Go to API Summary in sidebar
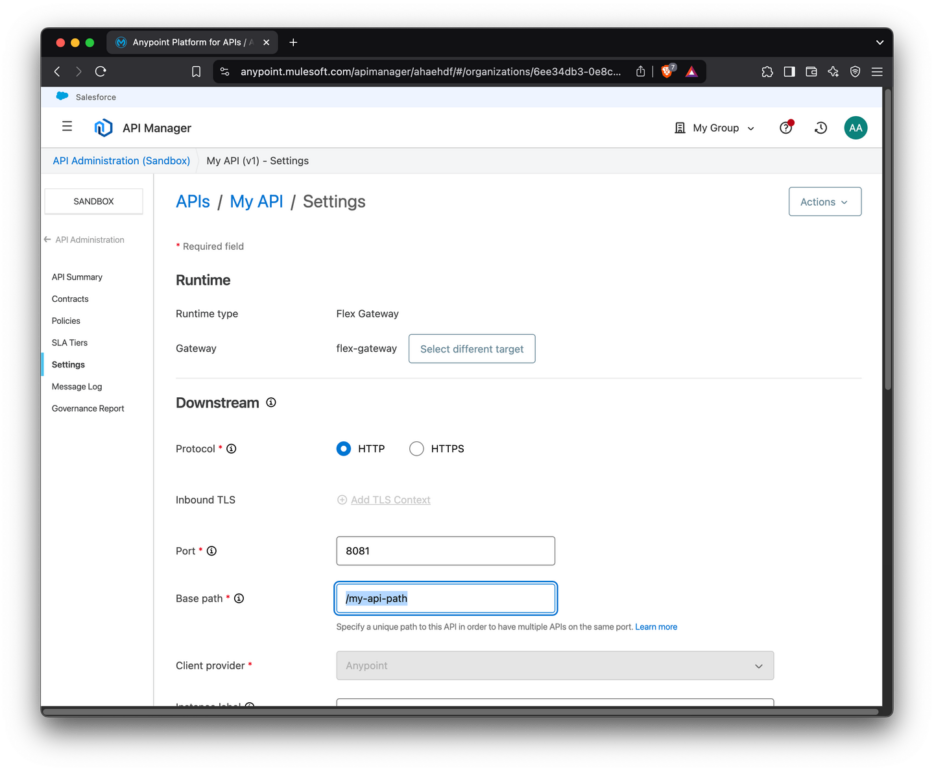The width and height of the screenshot is (934, 771). tap(77, 277)
